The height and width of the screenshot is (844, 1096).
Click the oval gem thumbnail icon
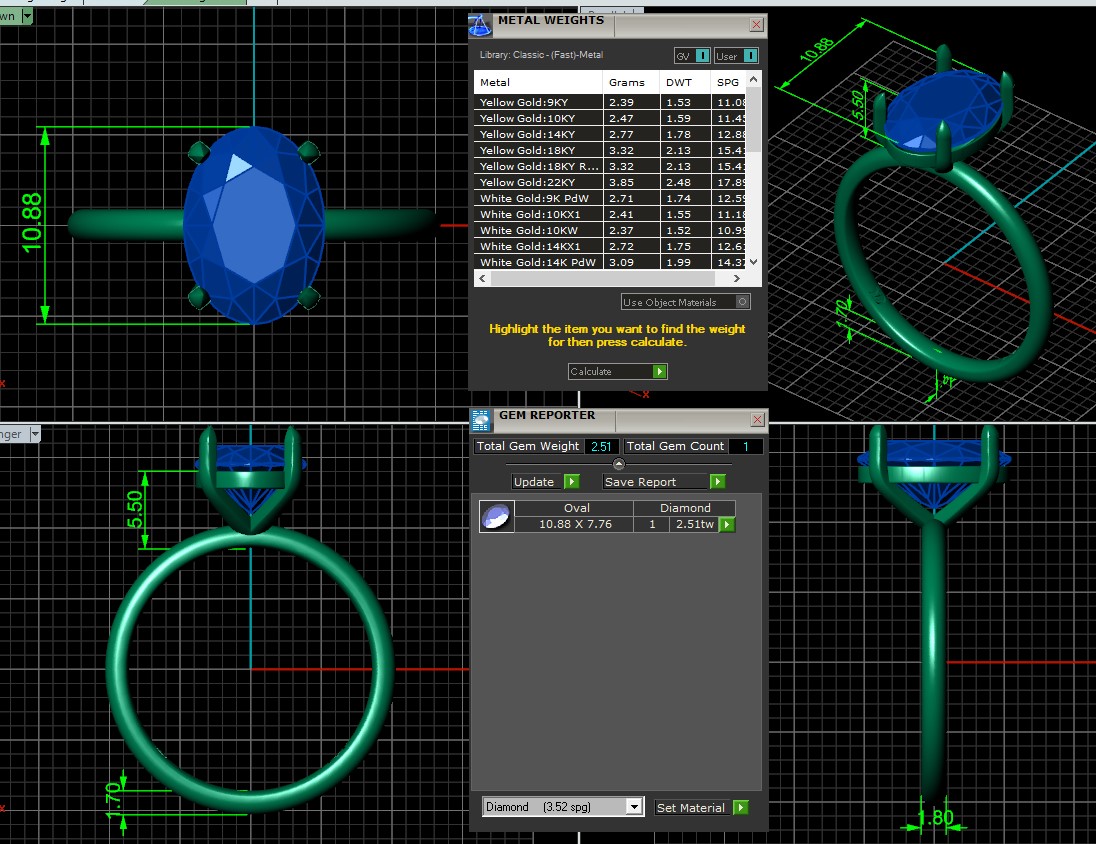click(496, 516)
